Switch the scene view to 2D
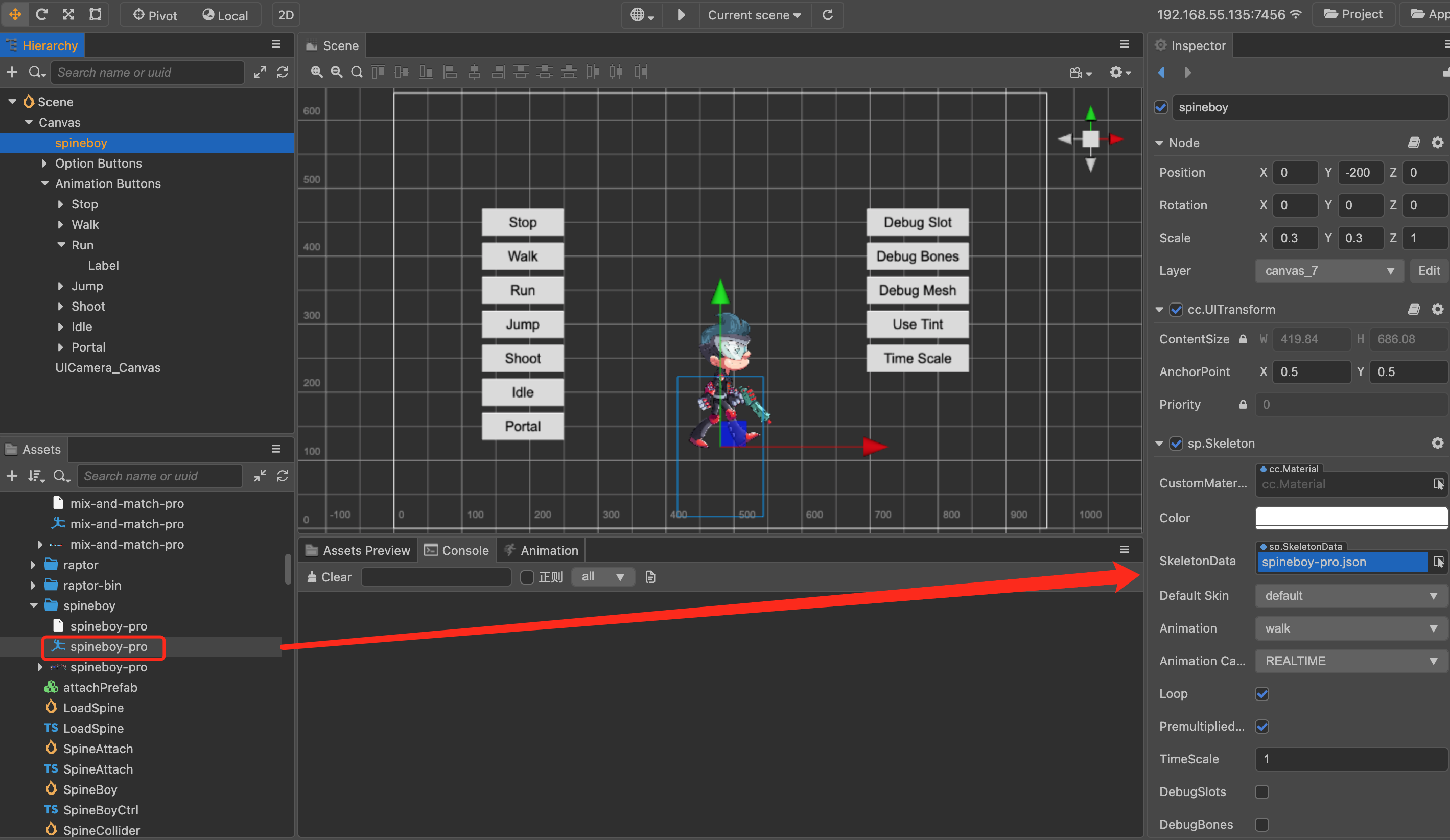 [286, 15]
